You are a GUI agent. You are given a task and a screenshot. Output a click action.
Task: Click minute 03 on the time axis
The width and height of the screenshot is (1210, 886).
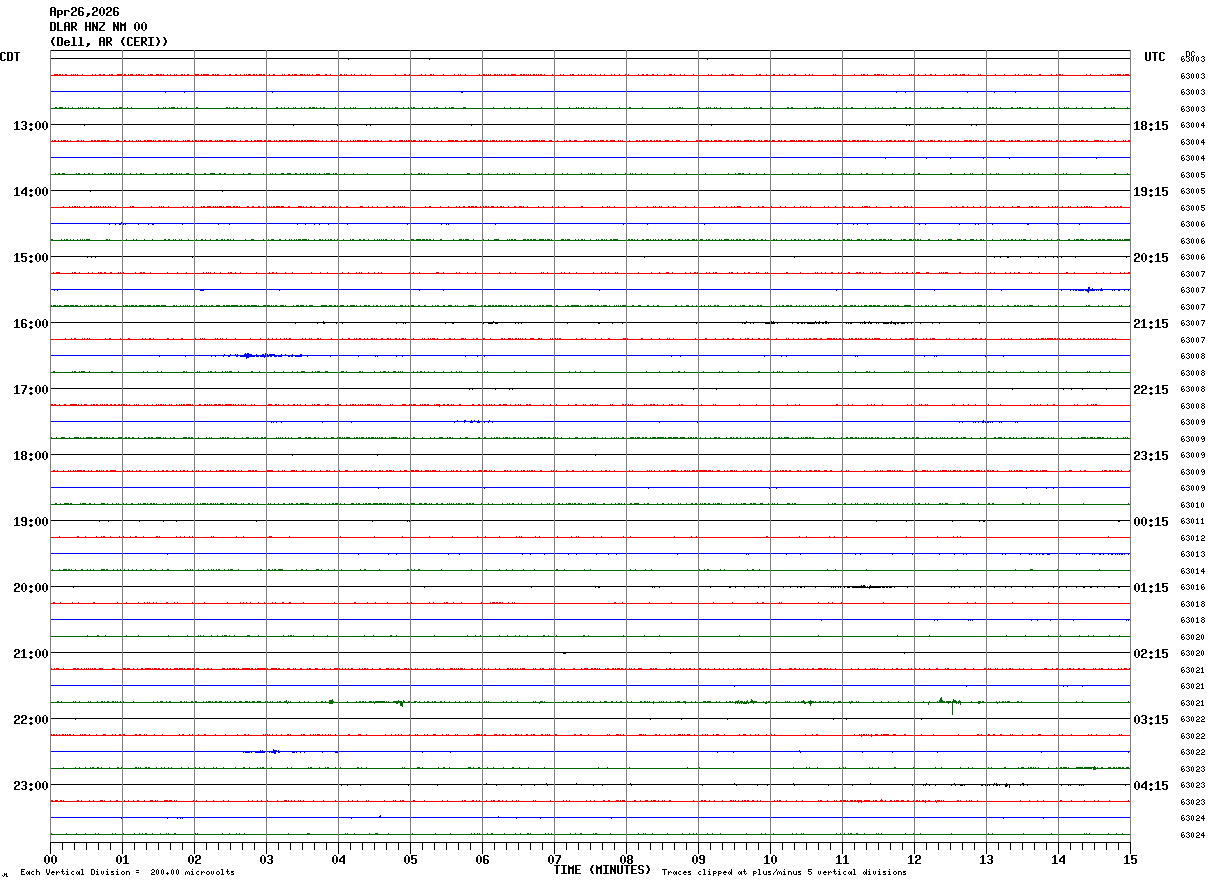click(x=266, y=859)
